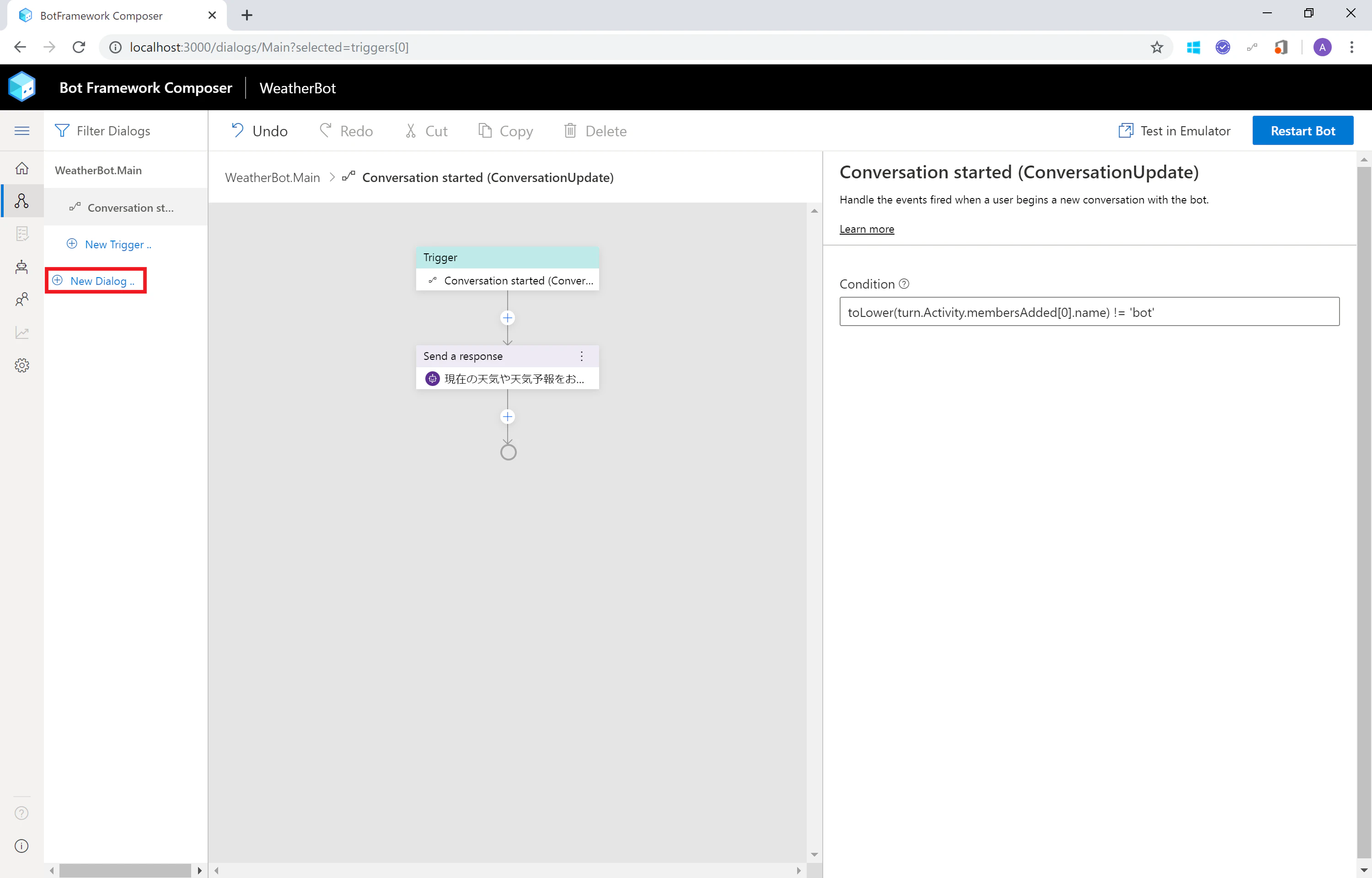Open the Send a response more-options menu

click(x=581, y=356)
